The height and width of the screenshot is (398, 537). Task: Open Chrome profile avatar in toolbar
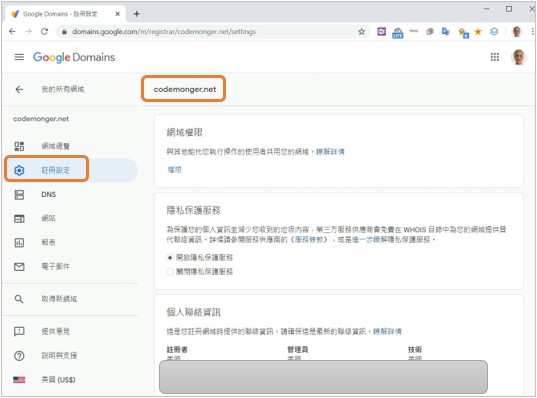coord(517,32)
